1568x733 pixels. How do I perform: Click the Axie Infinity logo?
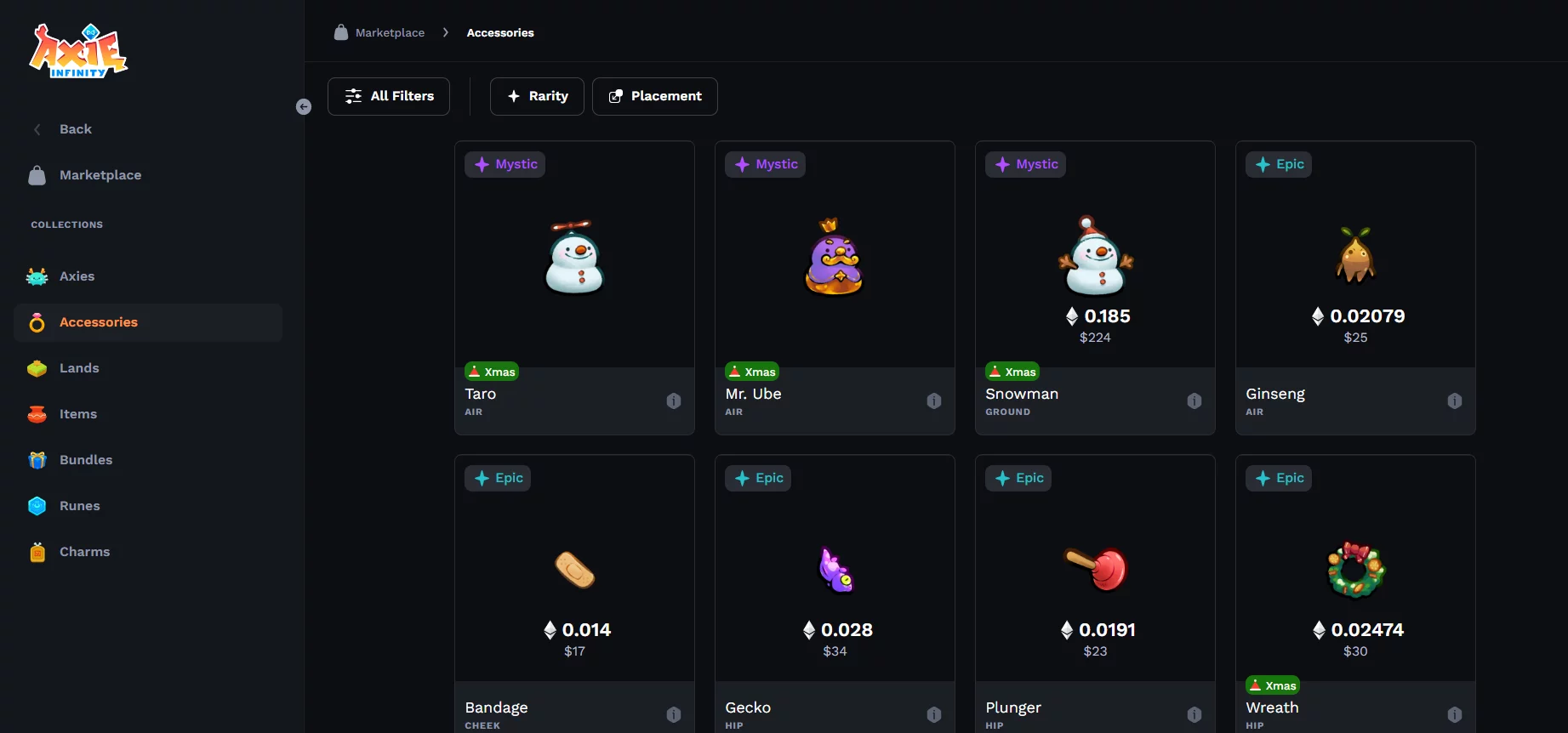(x=78, y=51)
